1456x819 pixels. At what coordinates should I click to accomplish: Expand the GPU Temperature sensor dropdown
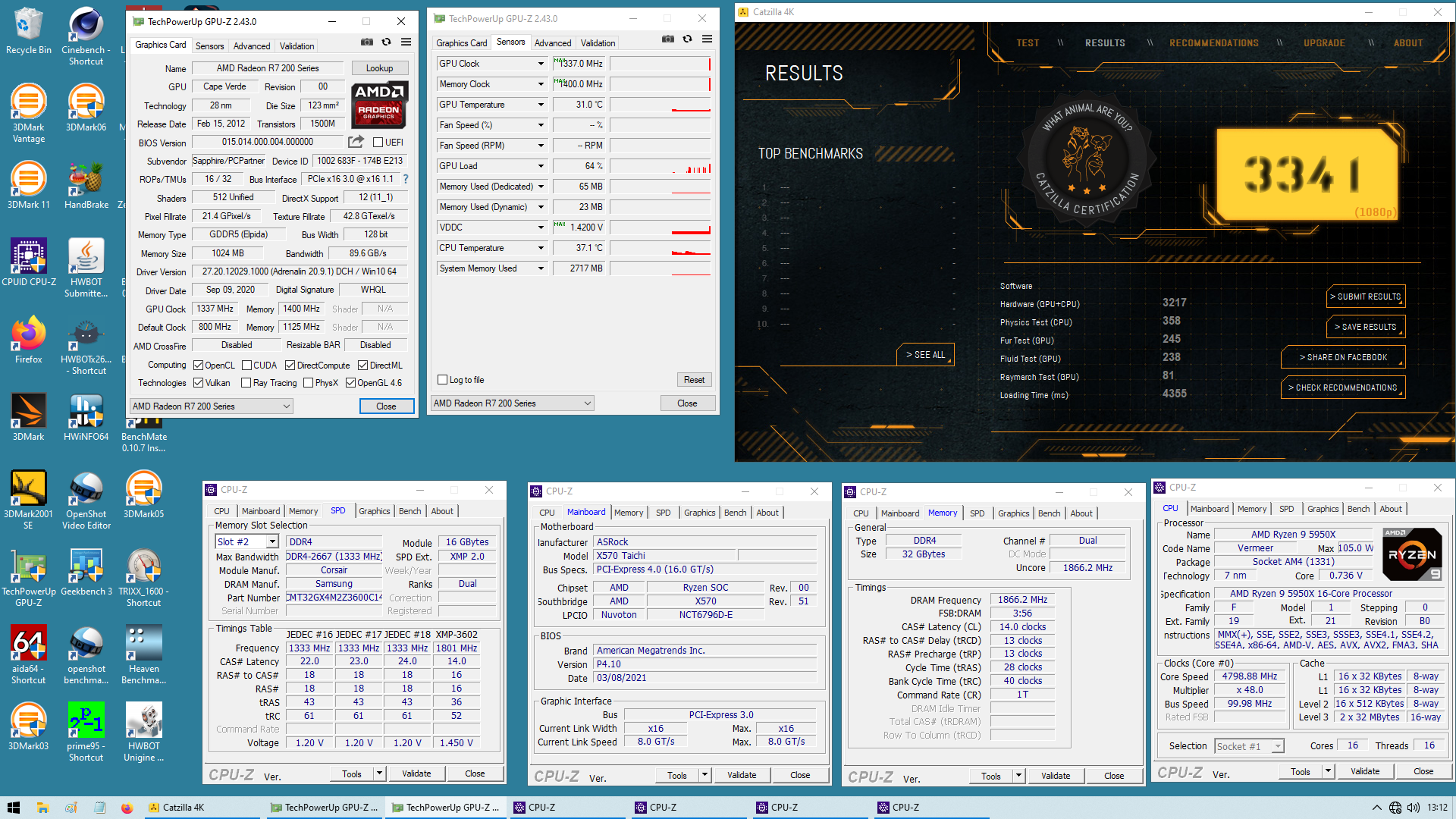(x=541, y=105)
